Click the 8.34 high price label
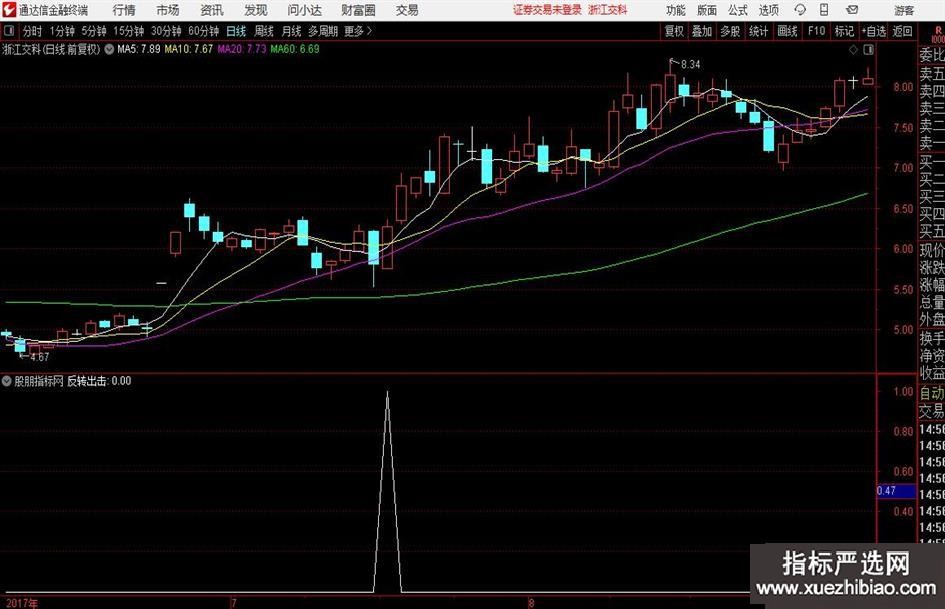This screenshot has height=609, width=945. (690, 65)
